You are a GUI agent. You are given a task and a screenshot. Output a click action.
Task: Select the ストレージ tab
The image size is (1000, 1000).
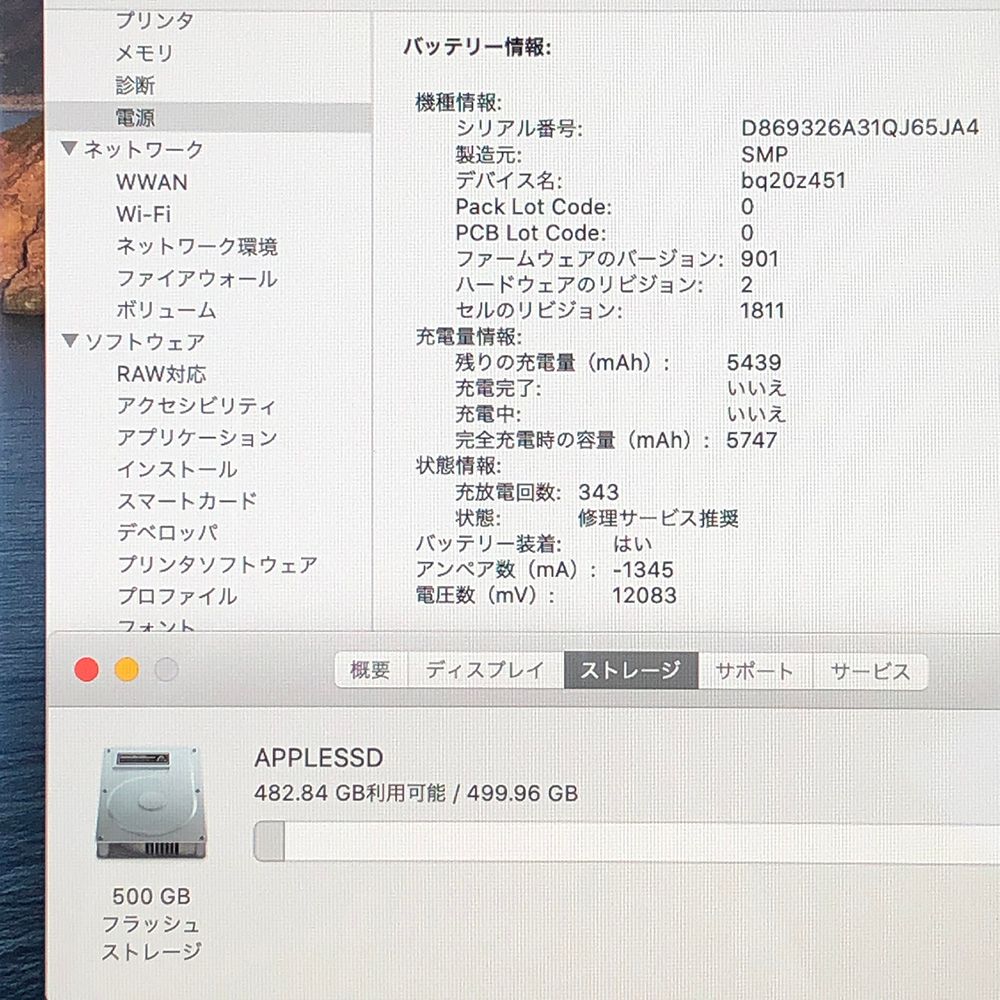coord(631,670)
